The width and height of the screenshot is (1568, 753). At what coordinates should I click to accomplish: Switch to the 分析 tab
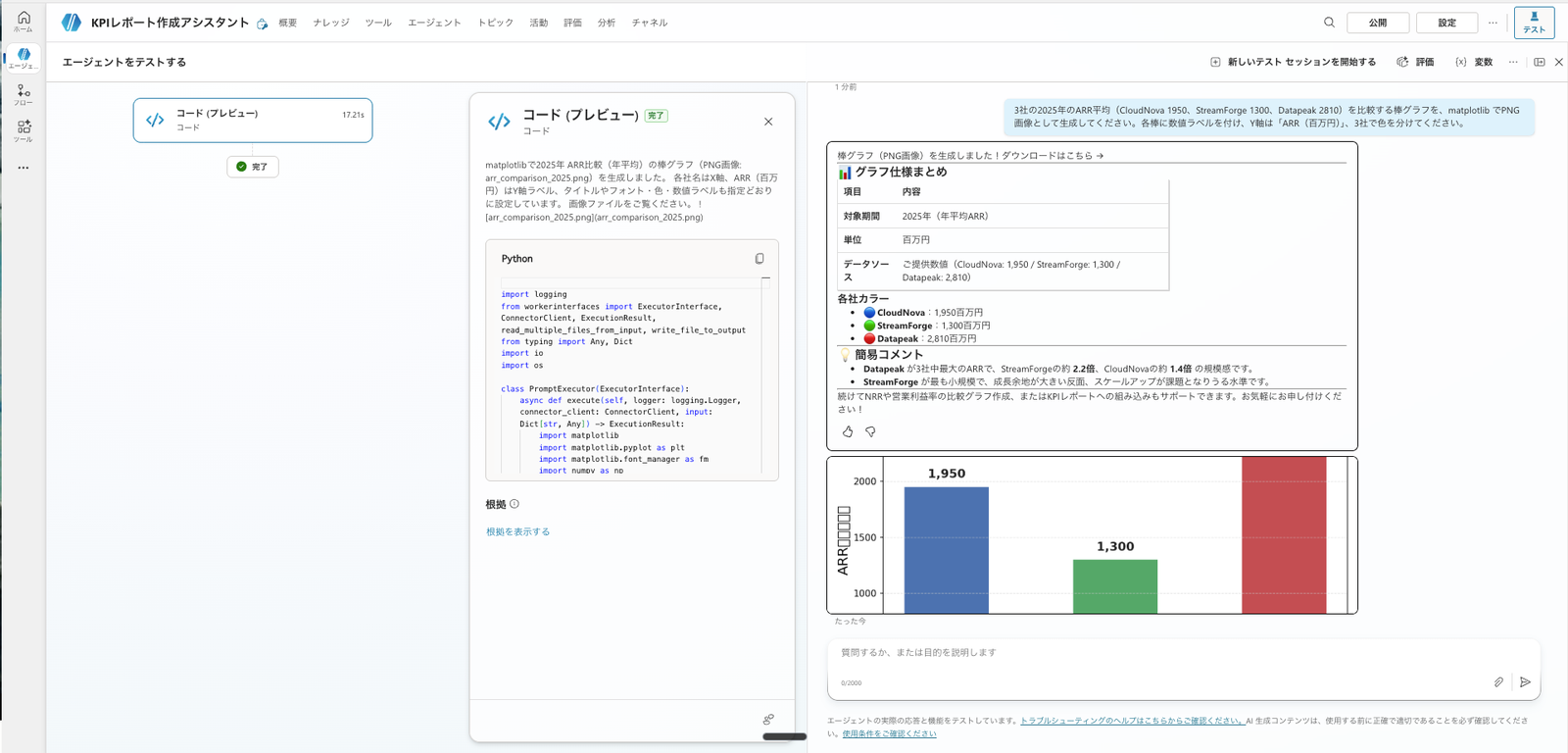[607, 23]
